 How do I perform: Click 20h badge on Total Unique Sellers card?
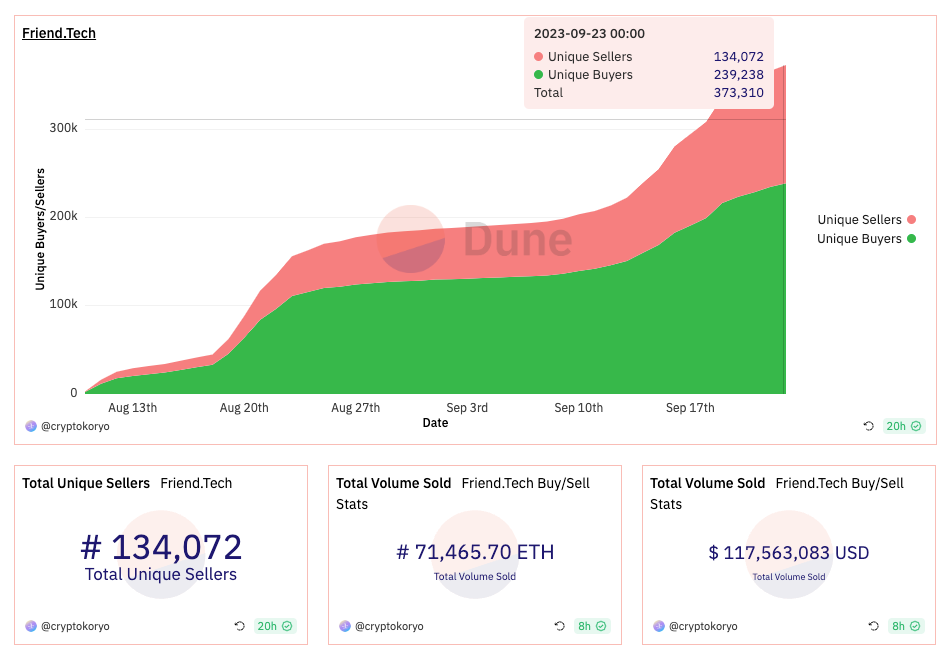274,626
